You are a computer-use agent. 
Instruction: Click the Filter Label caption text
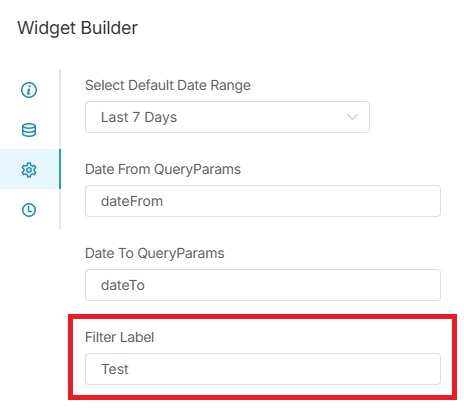pos(119,337)
